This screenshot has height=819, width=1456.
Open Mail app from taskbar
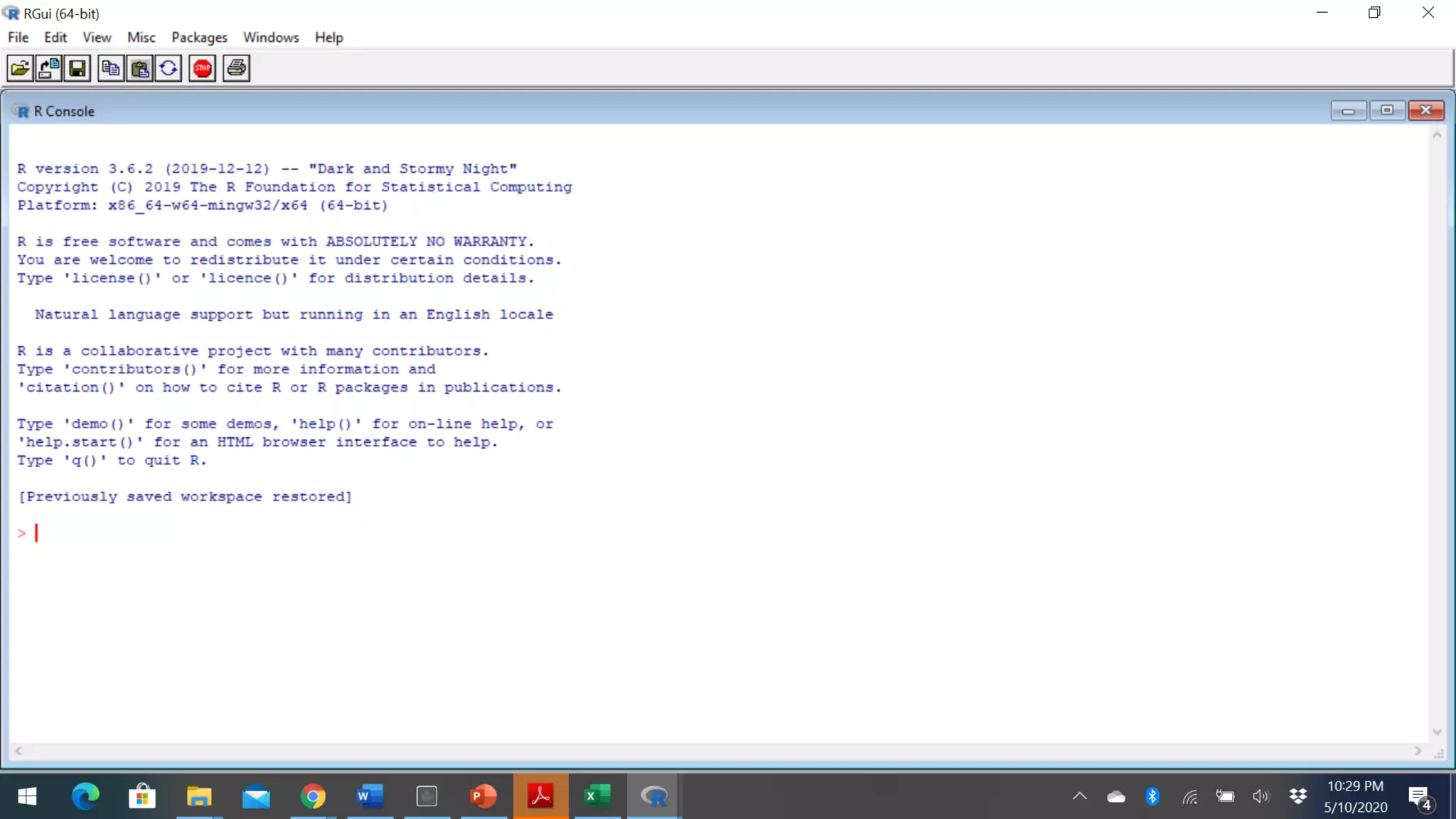(x=256, y=796)
